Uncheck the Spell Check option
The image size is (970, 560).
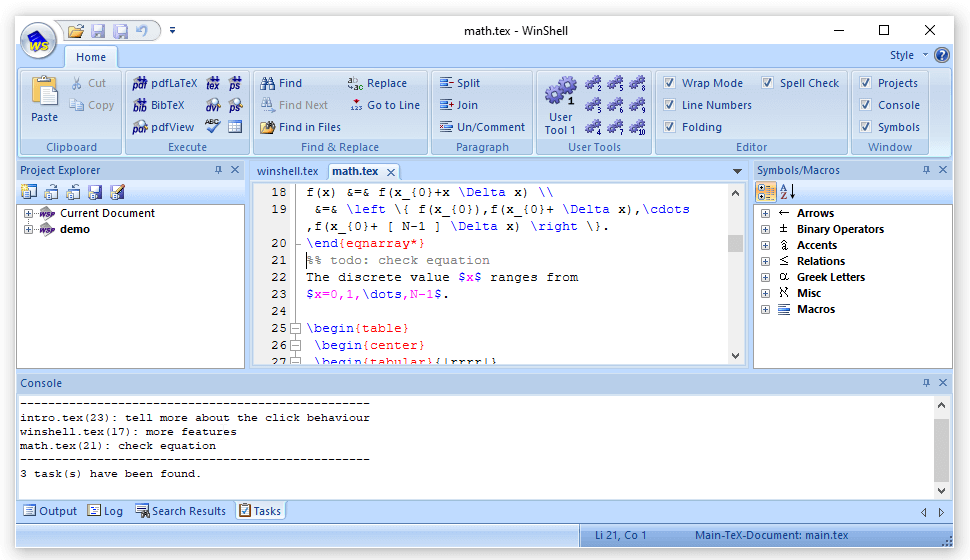coord(768,83)
